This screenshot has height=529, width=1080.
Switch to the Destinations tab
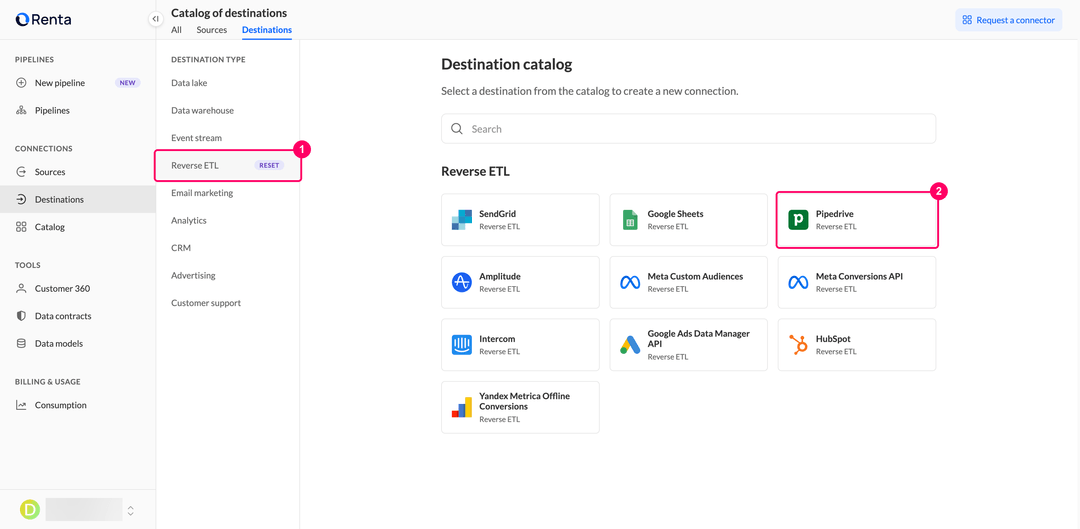coord(267,30)
